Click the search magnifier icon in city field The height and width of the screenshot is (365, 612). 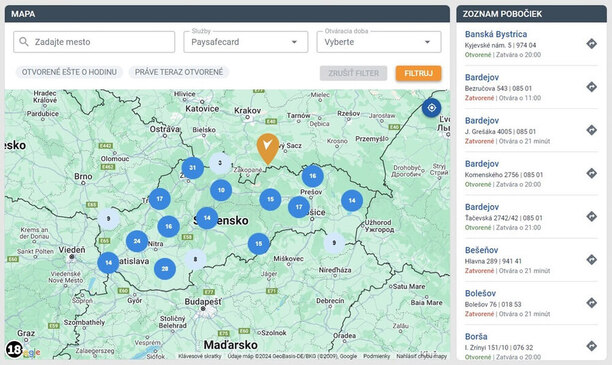tap(23, 42)
